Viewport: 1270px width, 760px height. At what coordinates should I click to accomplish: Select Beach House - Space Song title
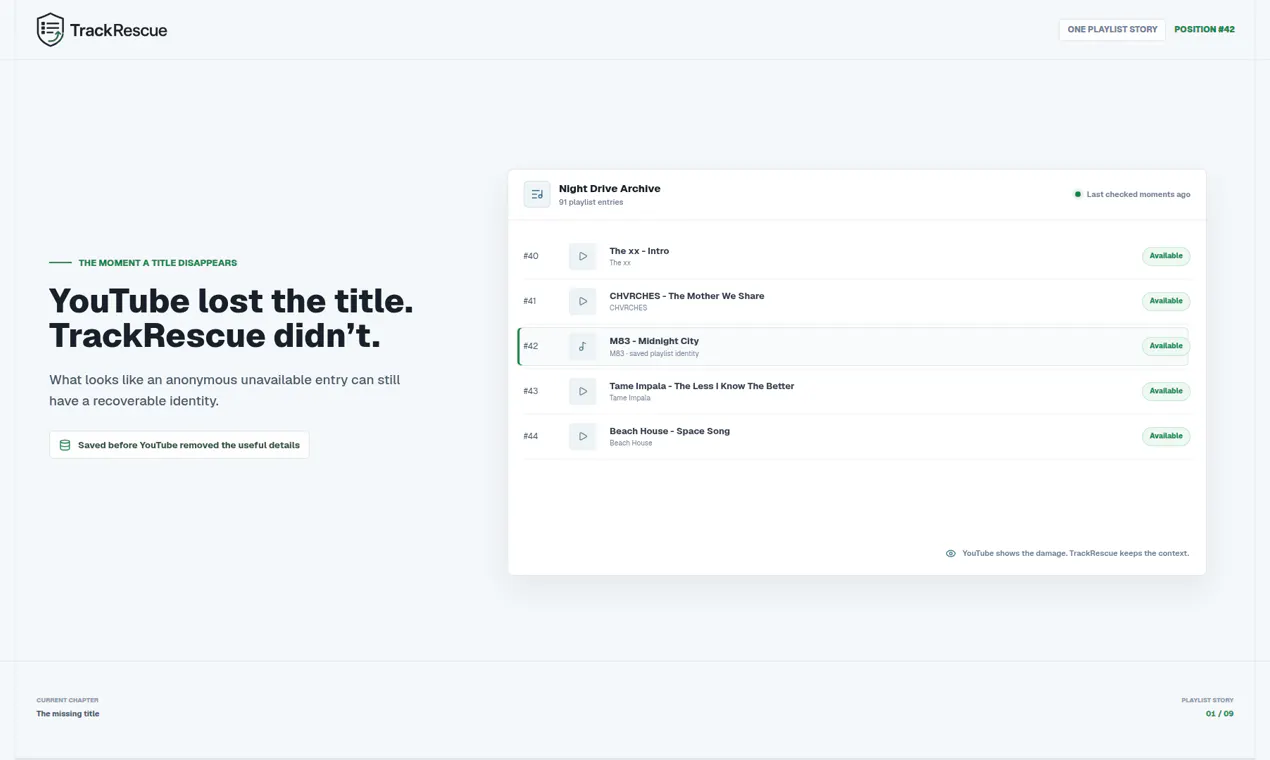tap(669, 431)
